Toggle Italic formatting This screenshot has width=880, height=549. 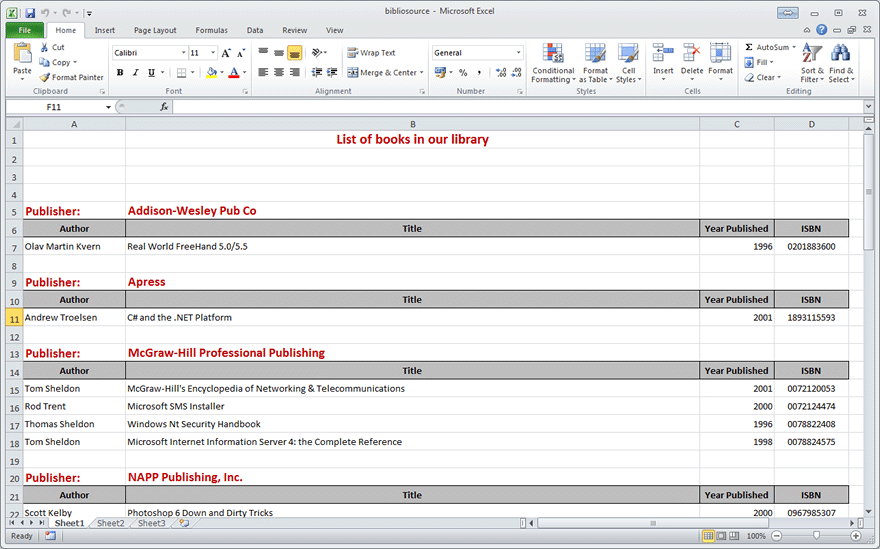[x=135, y=72]
